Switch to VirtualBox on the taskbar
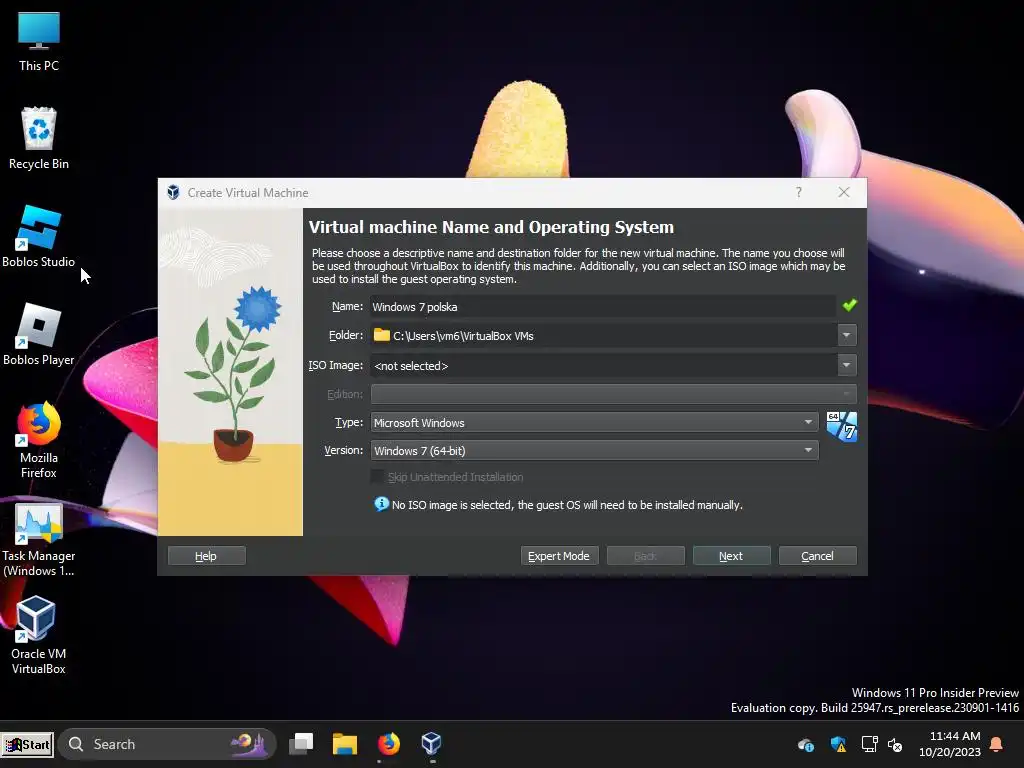Viewport: 1024px width, 768px height. pos(431,743)
